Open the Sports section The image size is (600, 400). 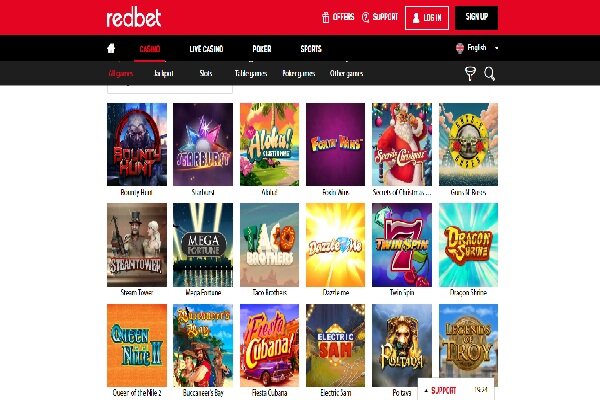pyautogui.click(x=311, y=49)
